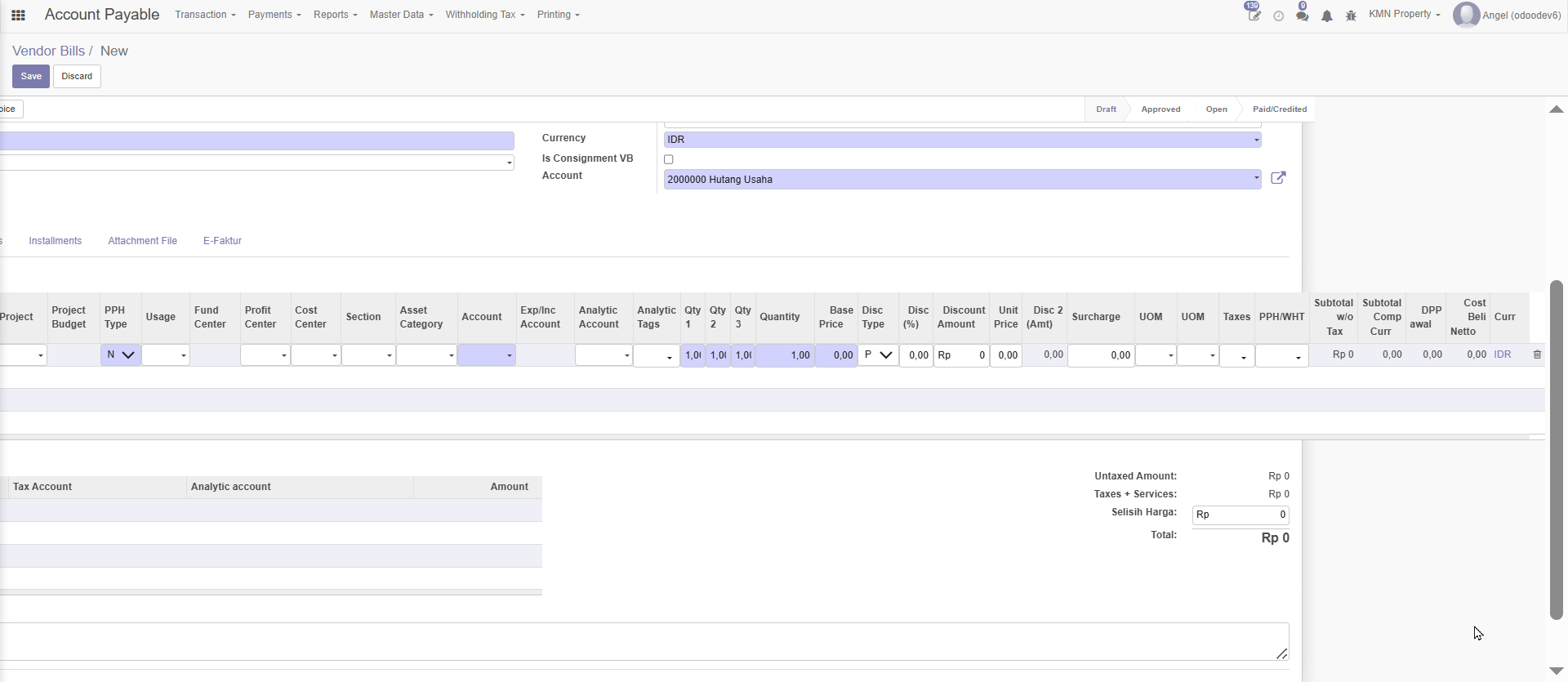Open the Disc Type dropdown in line
Image resolution: width=1568 pixels, height=682 pixels.
(878, 354)
